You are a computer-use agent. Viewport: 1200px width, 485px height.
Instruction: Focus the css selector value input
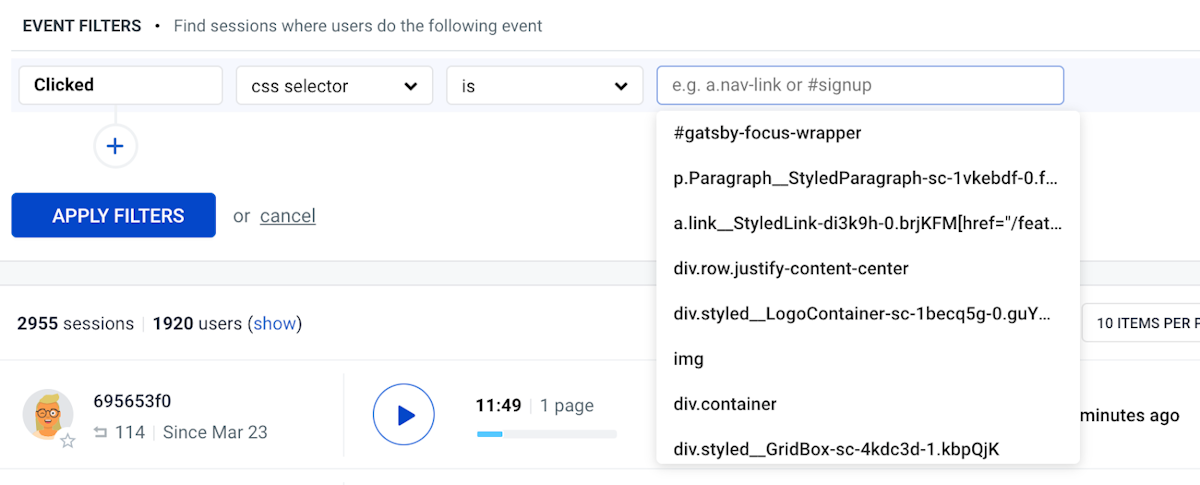tap(860, 85)
